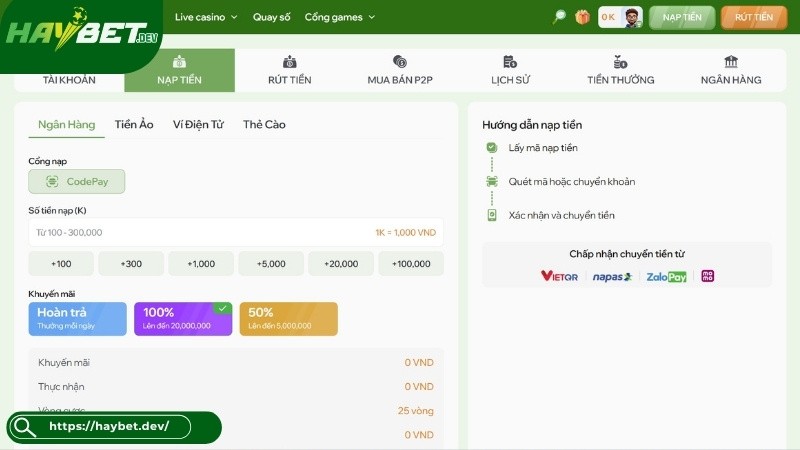This screenshot has height=450, width=800.
Task: Click the wallet icon above NẠP TIỀN tab
Action: [179, 62]
